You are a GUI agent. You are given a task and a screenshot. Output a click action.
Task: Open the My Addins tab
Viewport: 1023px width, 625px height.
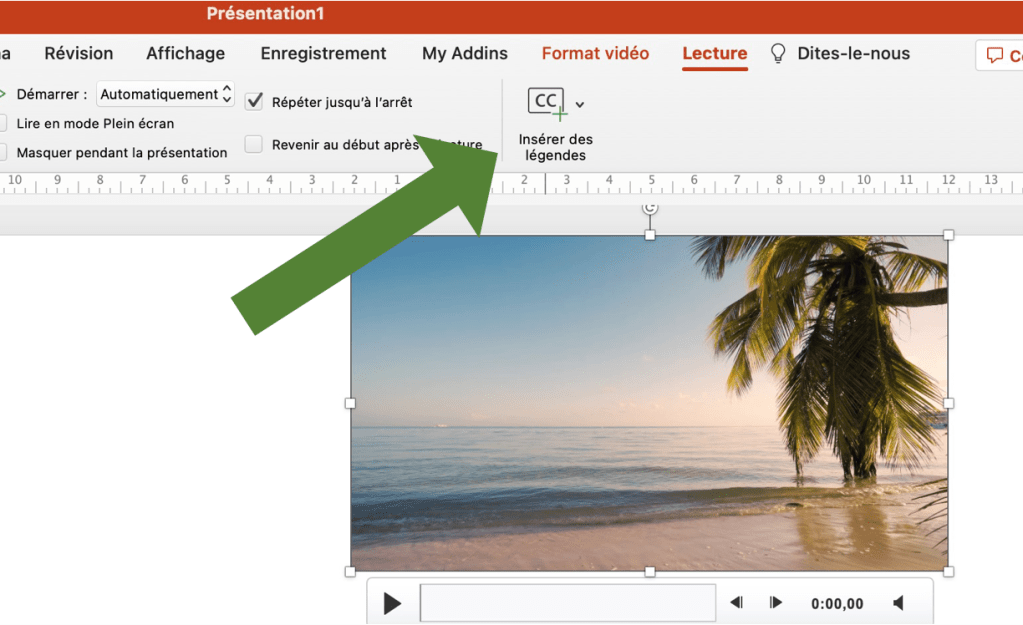coord(464,54)
